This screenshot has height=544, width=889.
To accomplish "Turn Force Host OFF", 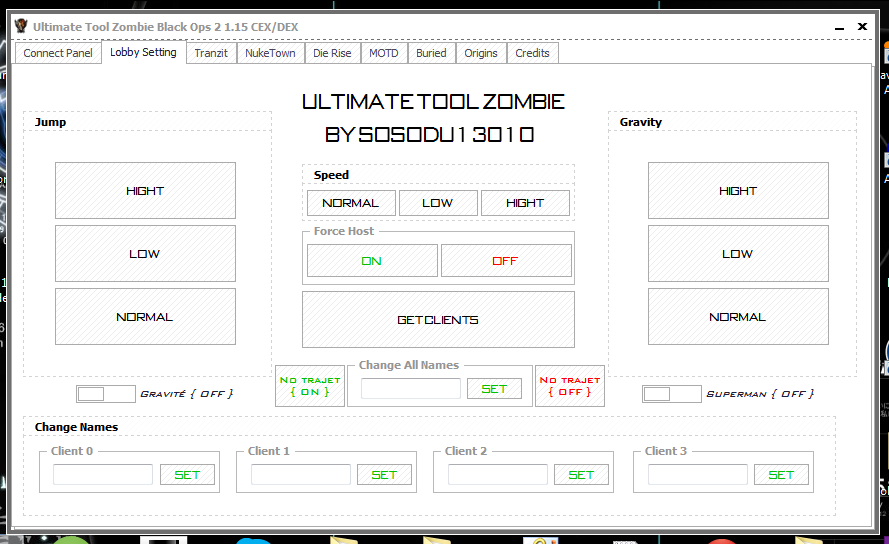I will [506, 261].
